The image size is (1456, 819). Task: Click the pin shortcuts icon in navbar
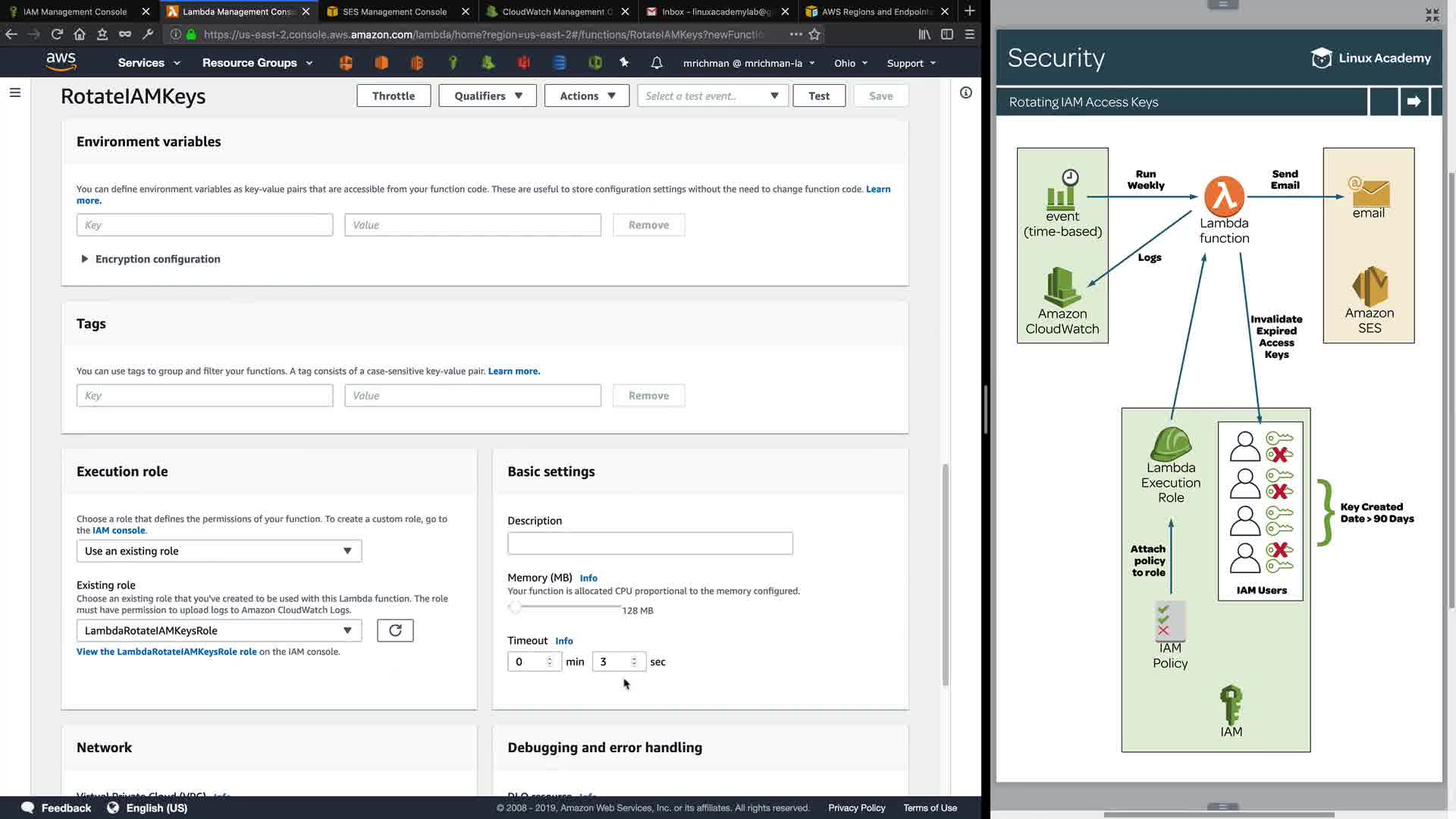coord(624,63)
